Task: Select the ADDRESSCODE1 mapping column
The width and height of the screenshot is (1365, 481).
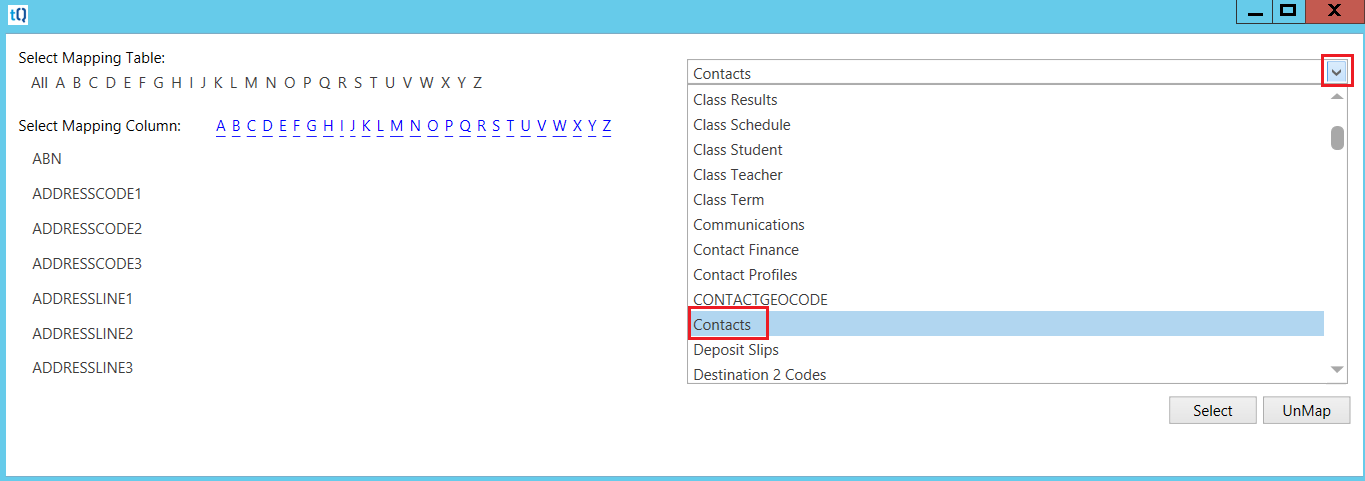Action: (87, 194)
